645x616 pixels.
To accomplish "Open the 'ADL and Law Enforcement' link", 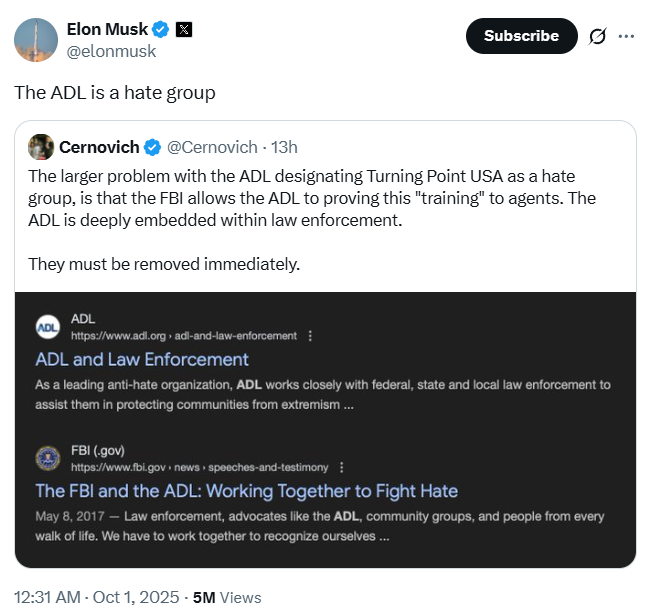I will [x=142, y=359].
